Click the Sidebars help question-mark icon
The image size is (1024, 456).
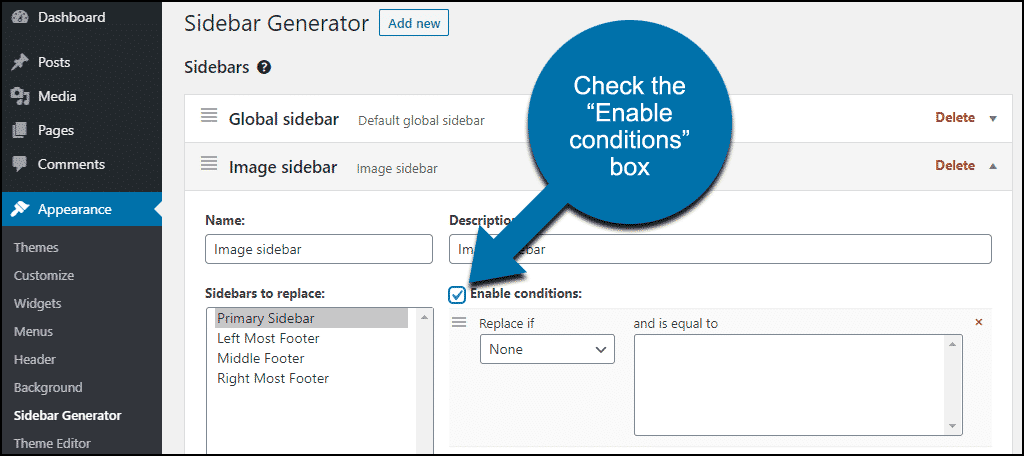pyautogui.click(x=264, y=67)
